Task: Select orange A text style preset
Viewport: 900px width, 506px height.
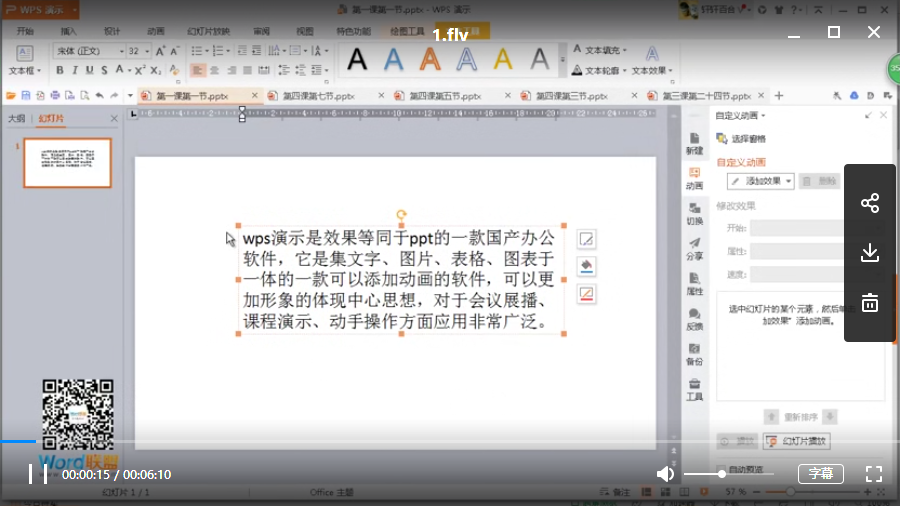Action: pyautogui.click(x=430, y=59)
